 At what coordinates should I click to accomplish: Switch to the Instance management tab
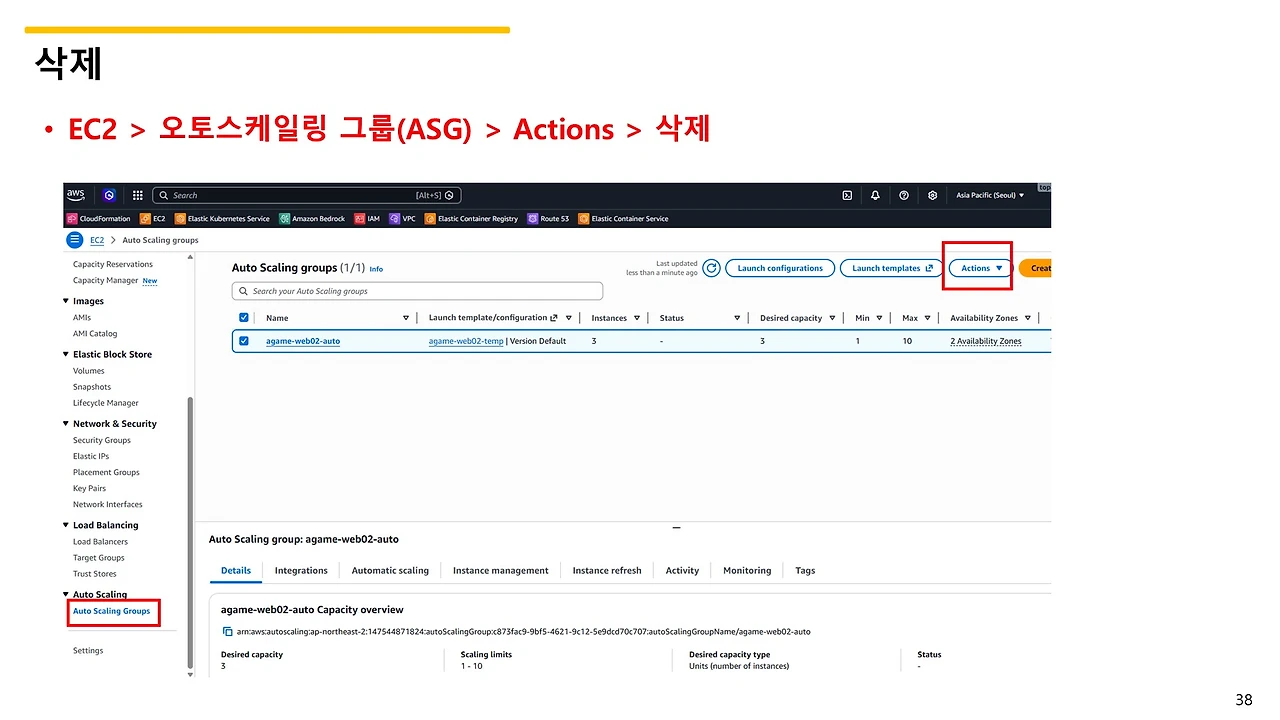click(501, 571)
